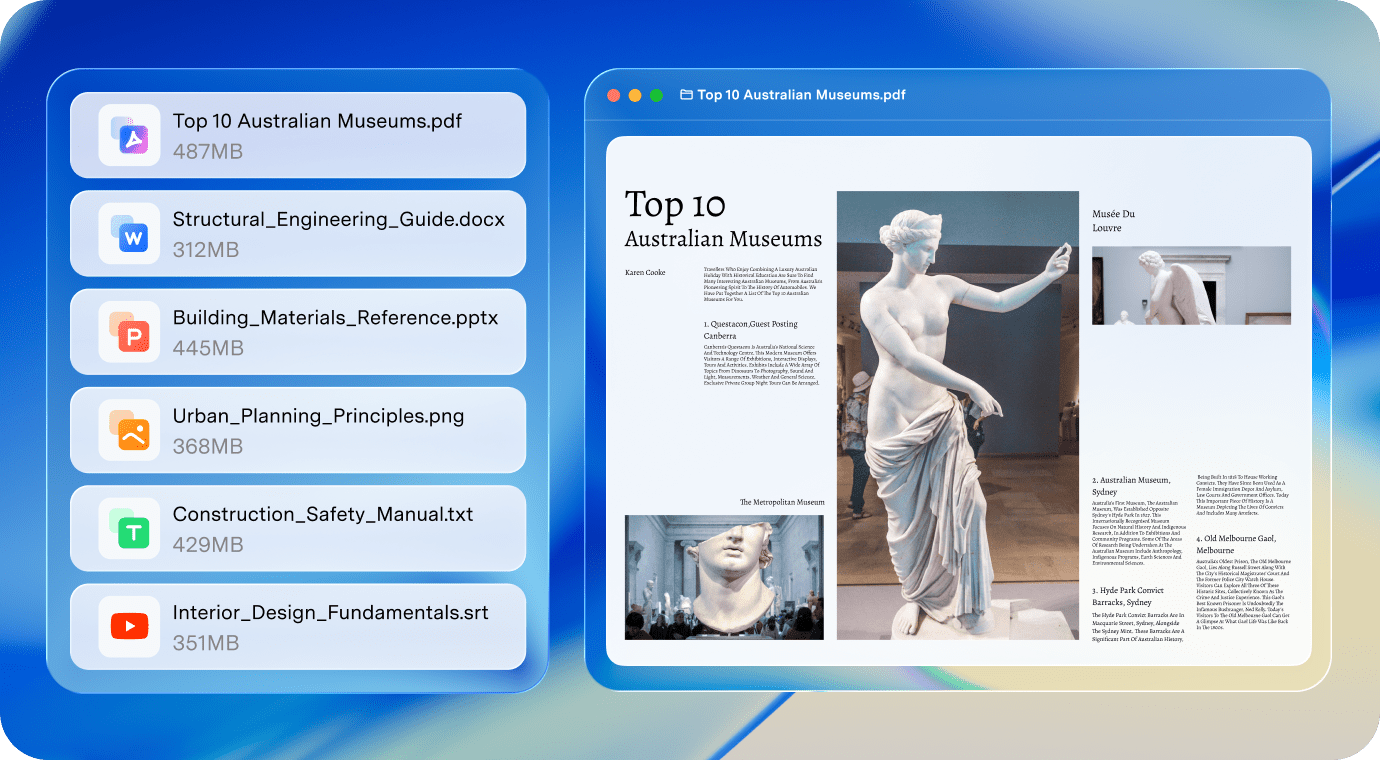Click the 487MB file size label
Viewport: 1380px width, 760px height.
208,151
